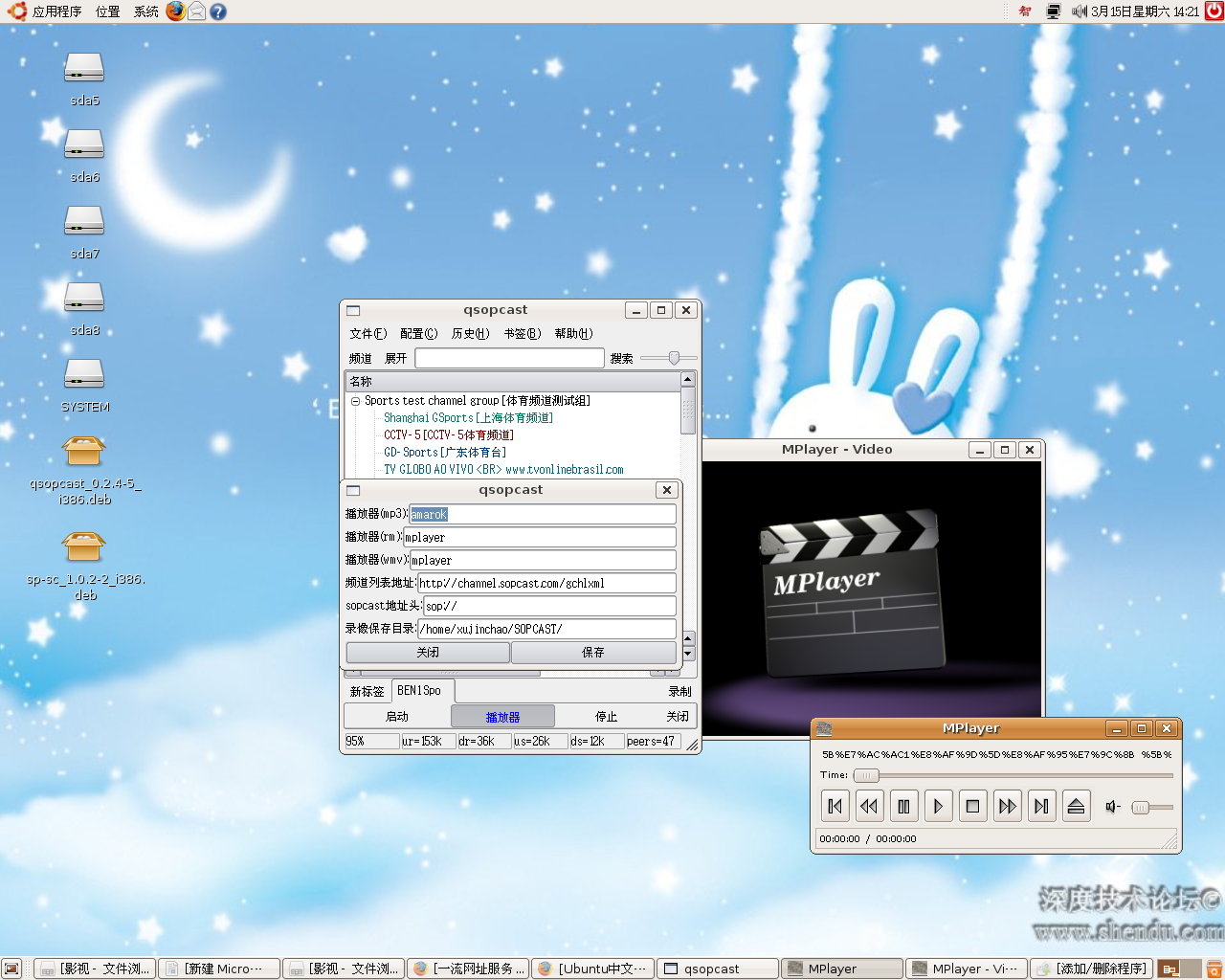Open the 文件(F) menu in qsopcast
This screenshot has width=1225, height=980.
[x=367, y=333]
